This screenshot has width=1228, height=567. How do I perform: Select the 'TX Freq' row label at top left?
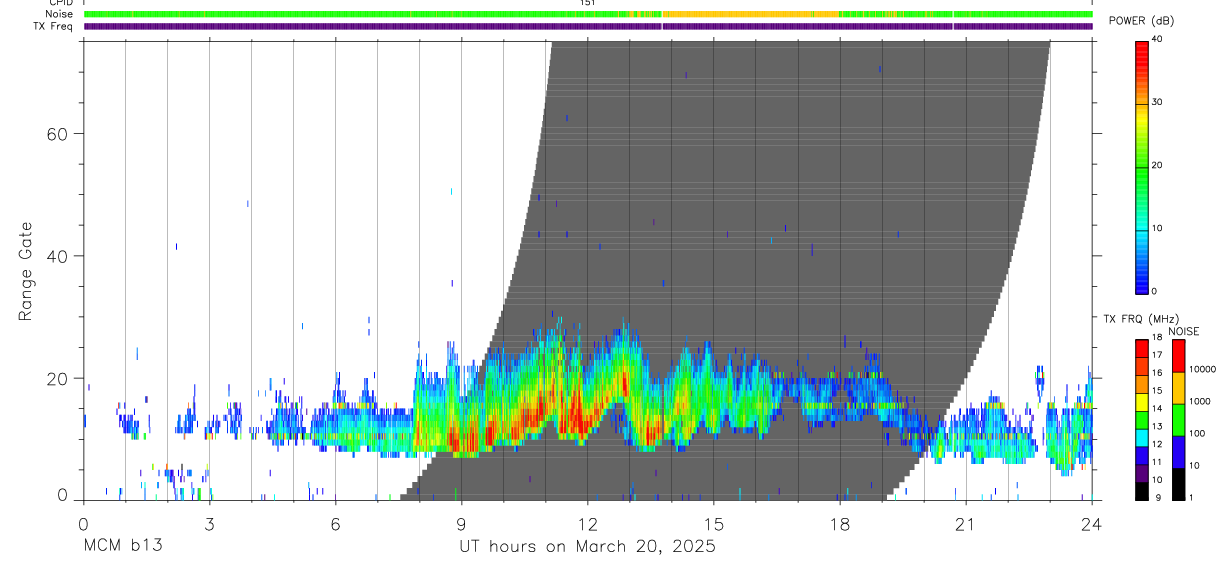pyautogui.click(x=53, y=26)
